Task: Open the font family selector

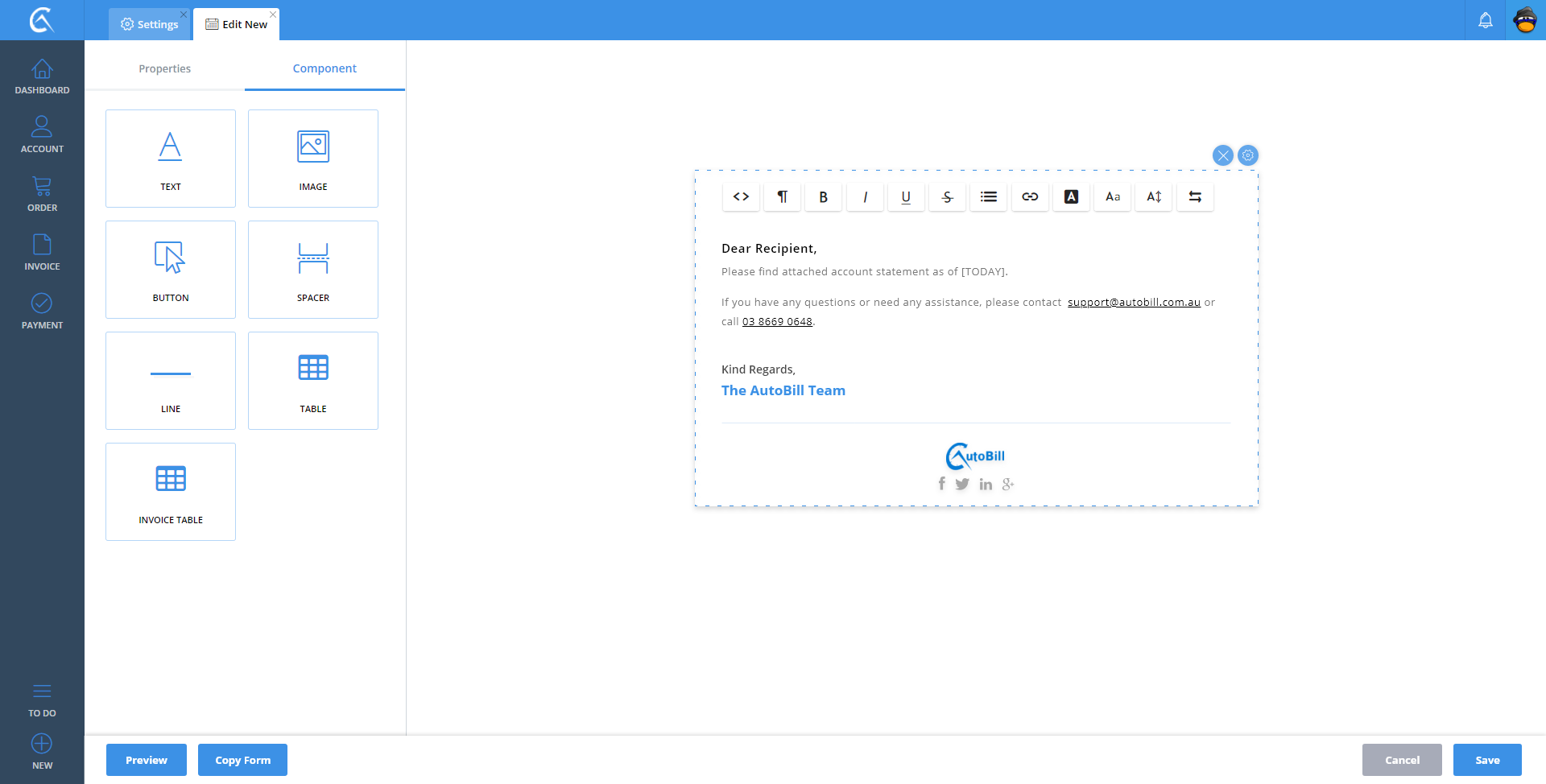Action: (x=1112, y=197)
